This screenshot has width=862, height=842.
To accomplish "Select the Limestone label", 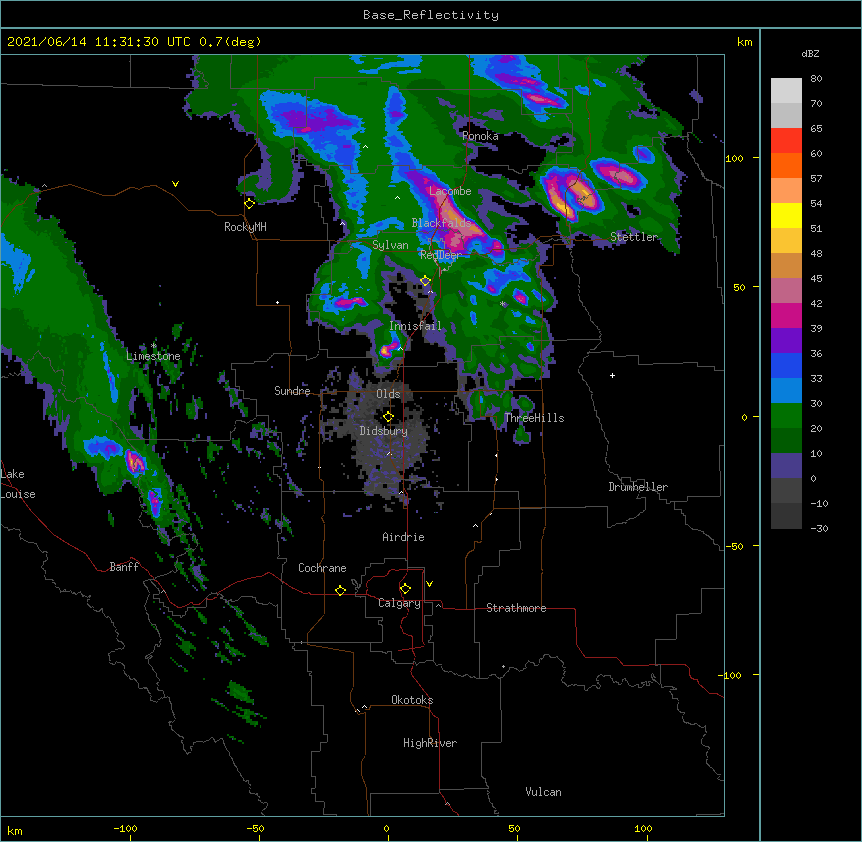I will coord(153,356).
